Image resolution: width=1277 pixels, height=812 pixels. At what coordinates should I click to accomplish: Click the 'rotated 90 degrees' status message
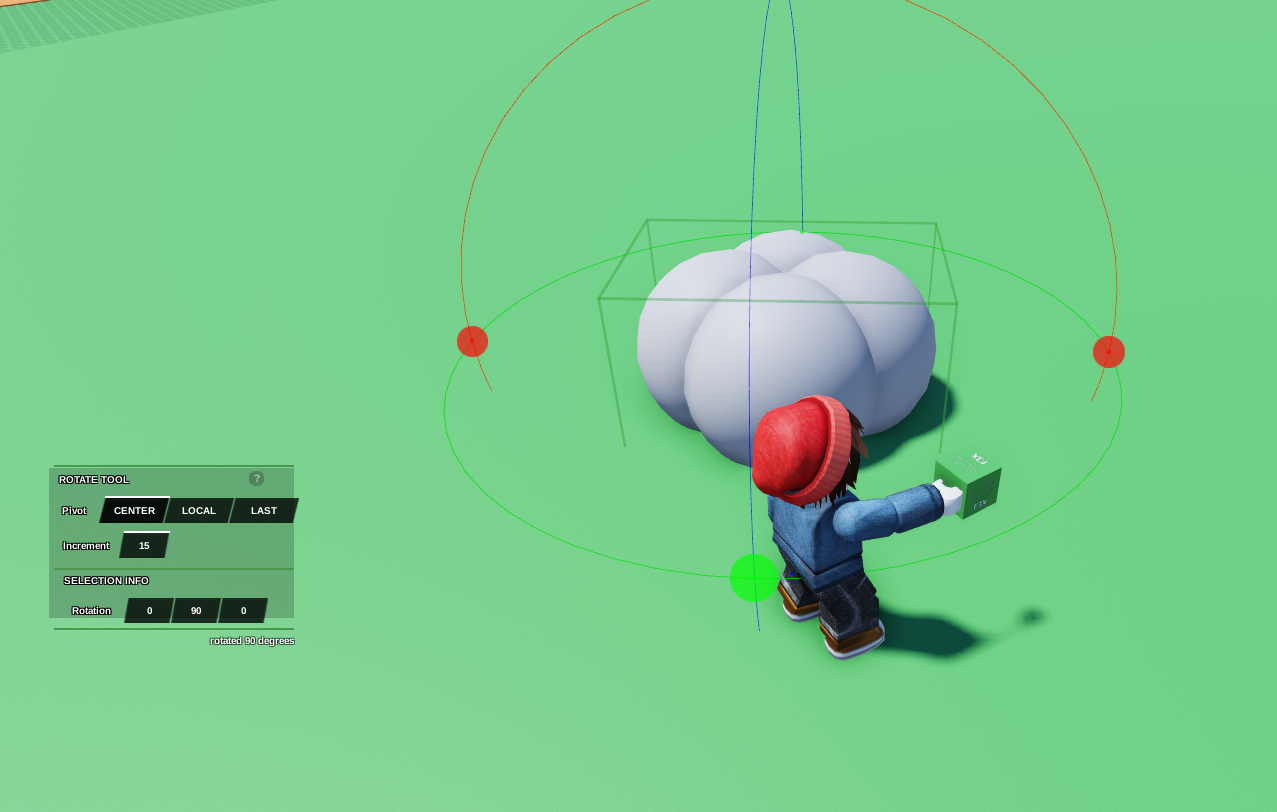[252, 641]
